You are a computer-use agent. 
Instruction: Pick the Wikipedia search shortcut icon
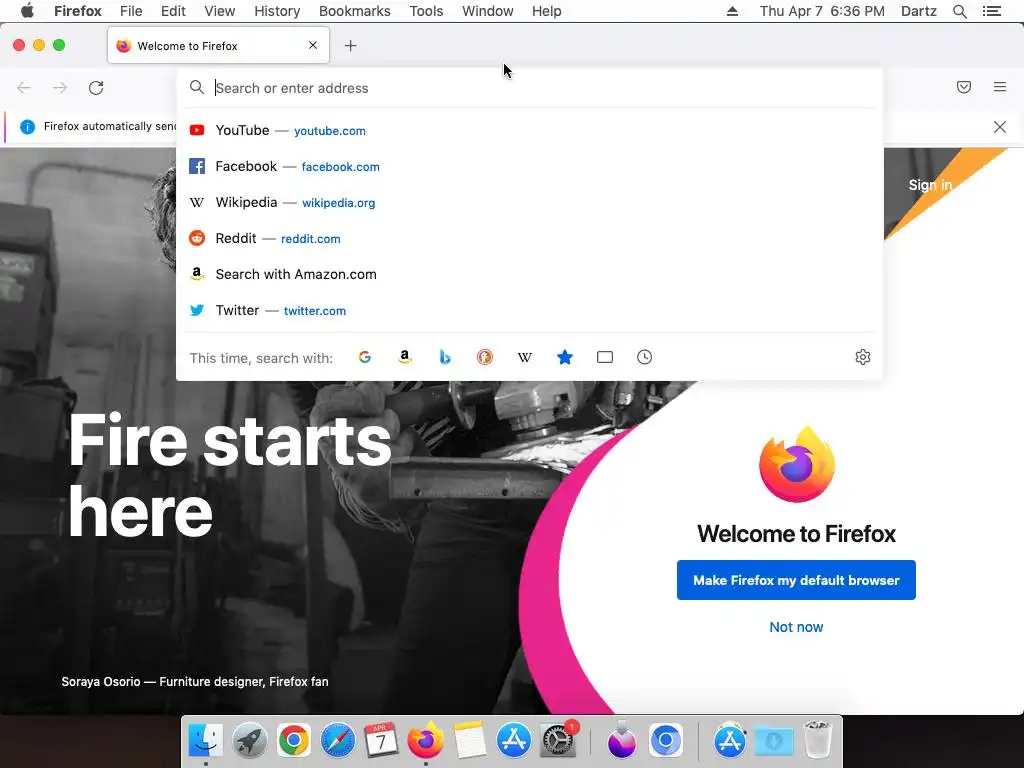524,357
